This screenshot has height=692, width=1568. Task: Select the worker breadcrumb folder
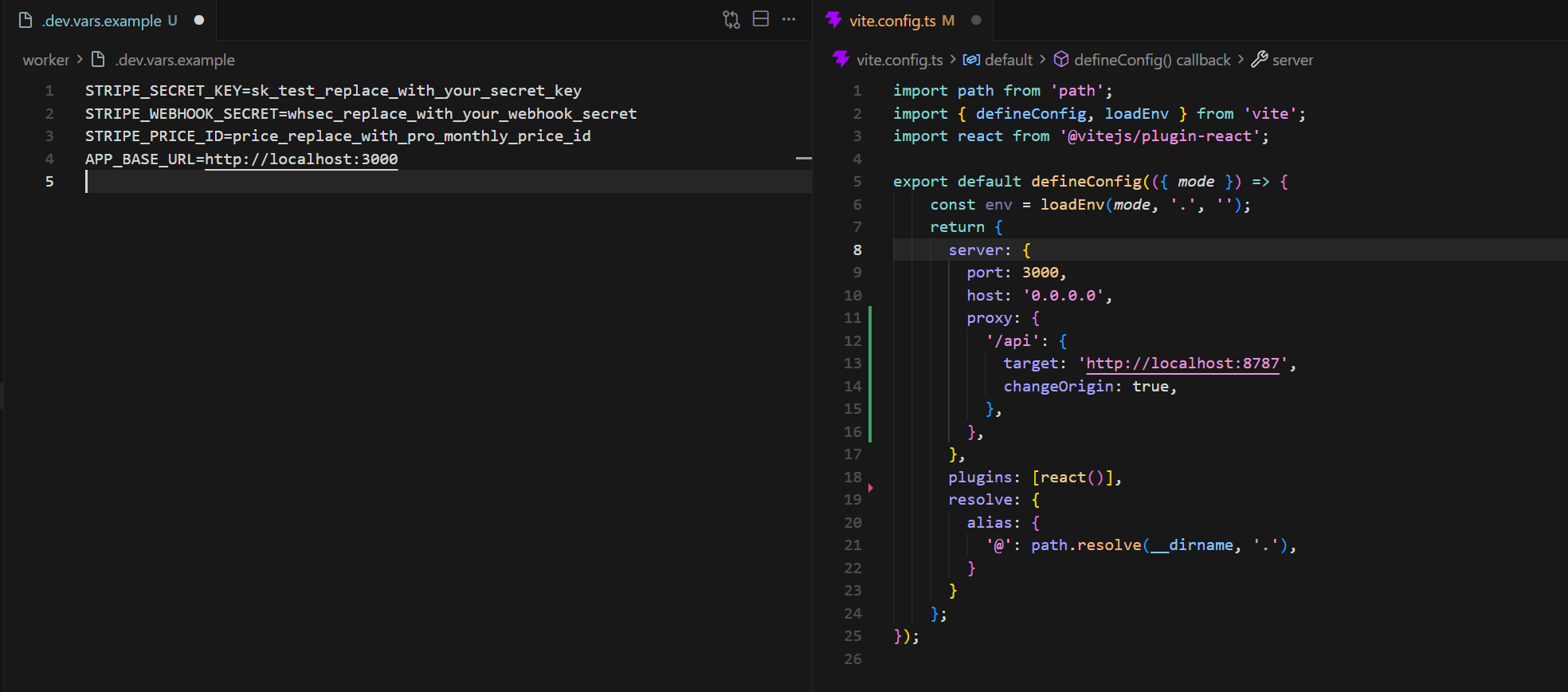point(45,60)
